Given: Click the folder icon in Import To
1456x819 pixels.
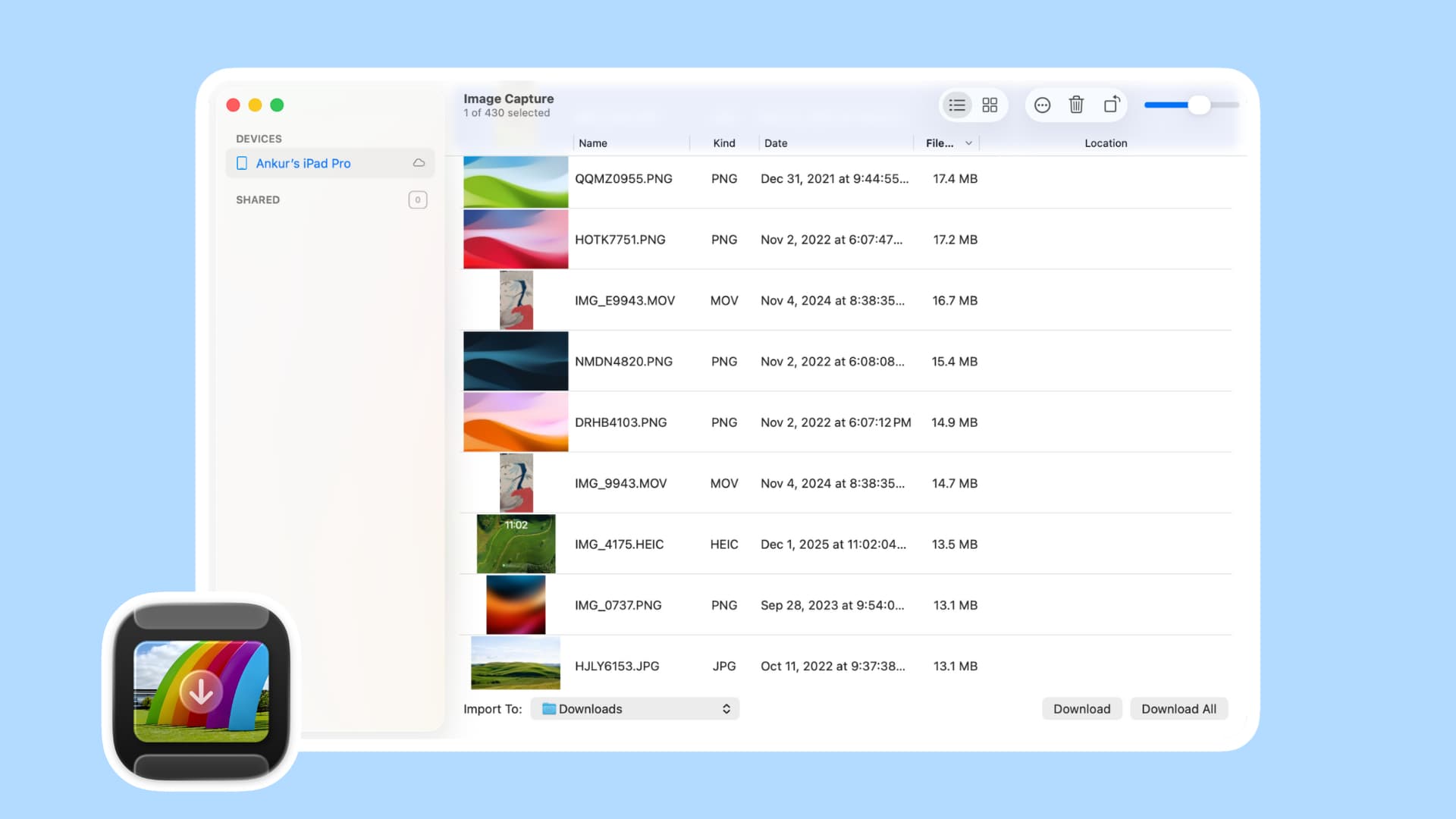Looking at the screenshot, I should [549, 709].
